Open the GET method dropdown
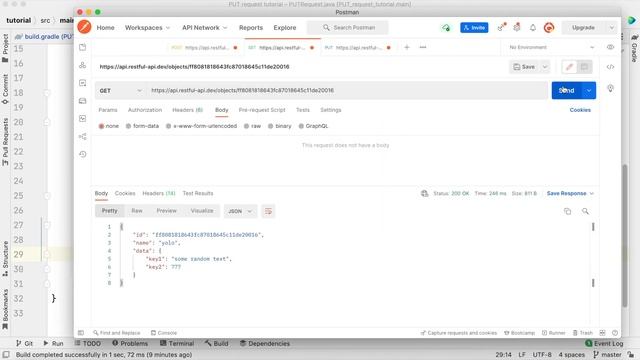Image resolution: width=640 pixels, height=360 pixels. coord(120,90)
